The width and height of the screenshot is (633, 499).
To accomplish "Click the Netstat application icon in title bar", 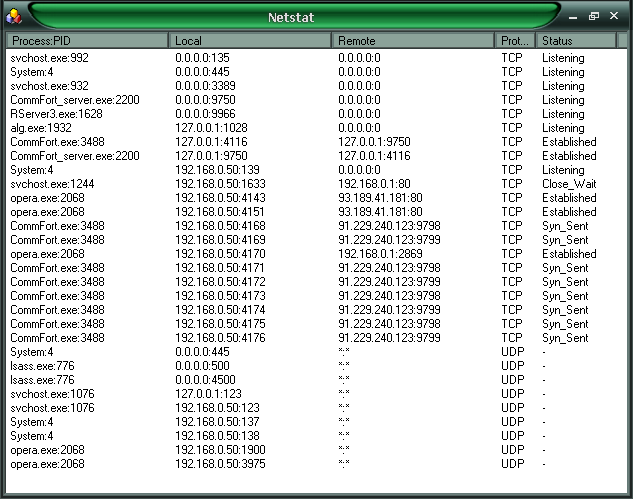I will [13, 14].
